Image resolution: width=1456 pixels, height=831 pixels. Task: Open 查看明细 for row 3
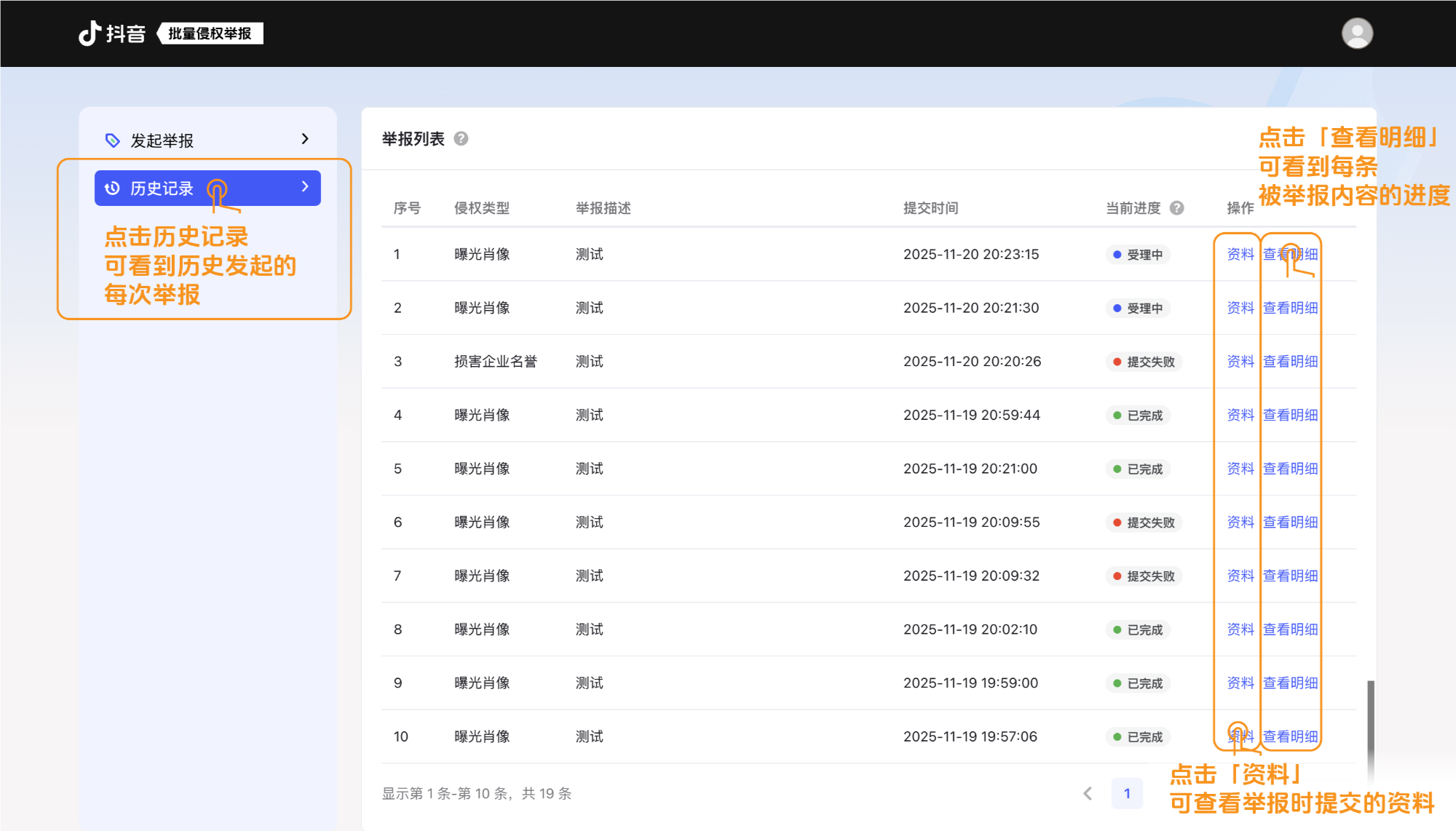pyautogui.click(x=1290, y=362)
